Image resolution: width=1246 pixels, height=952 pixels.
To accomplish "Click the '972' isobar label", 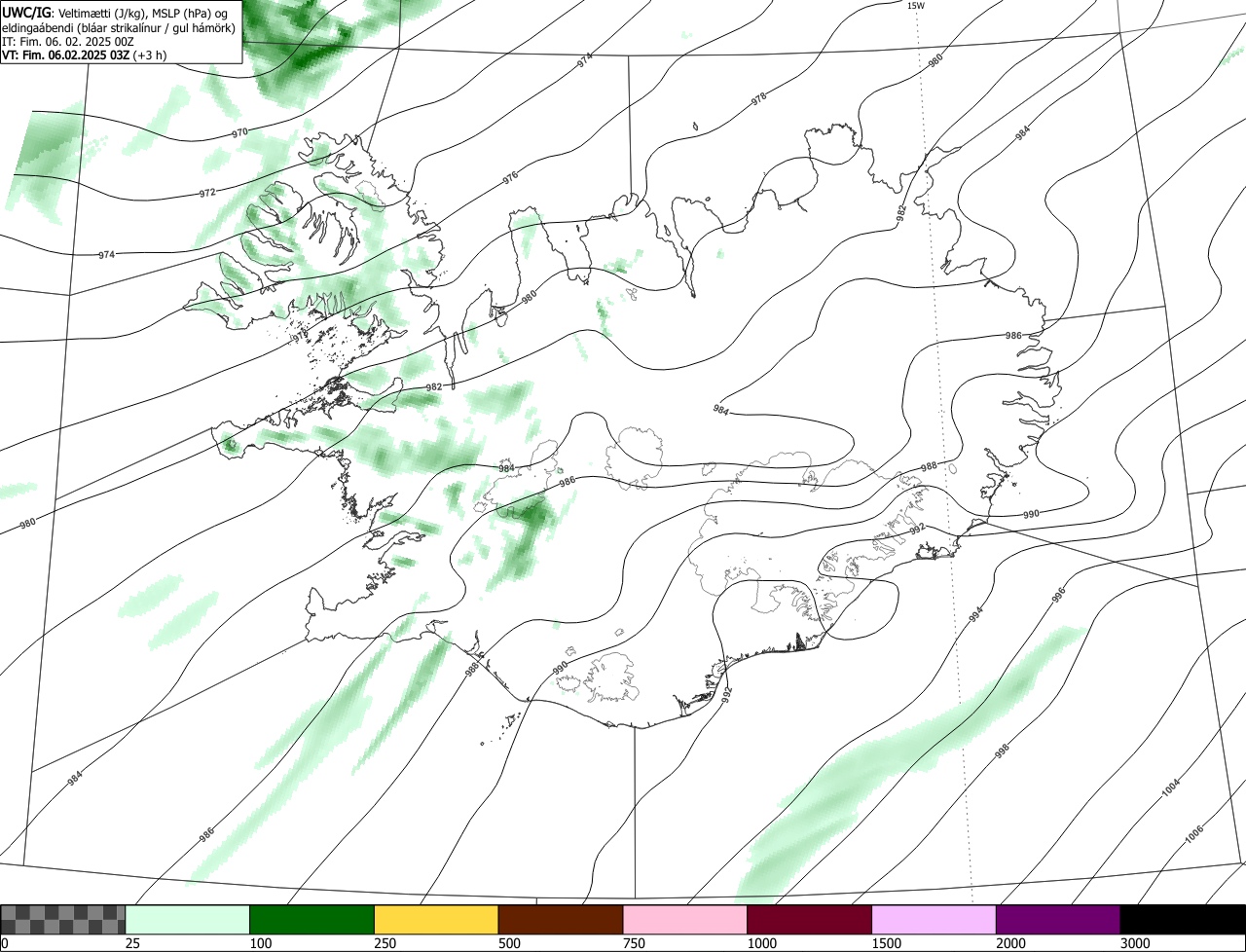I will [x=207, y=193].
